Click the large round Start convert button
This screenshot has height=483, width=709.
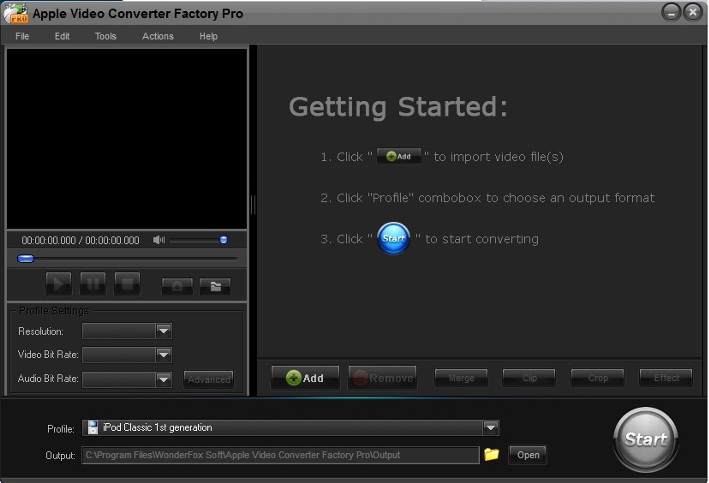(645, 439)
